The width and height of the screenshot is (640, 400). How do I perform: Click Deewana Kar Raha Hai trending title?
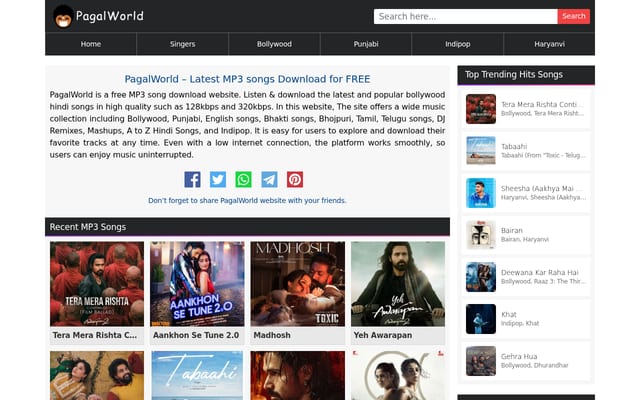click(540, 273)
